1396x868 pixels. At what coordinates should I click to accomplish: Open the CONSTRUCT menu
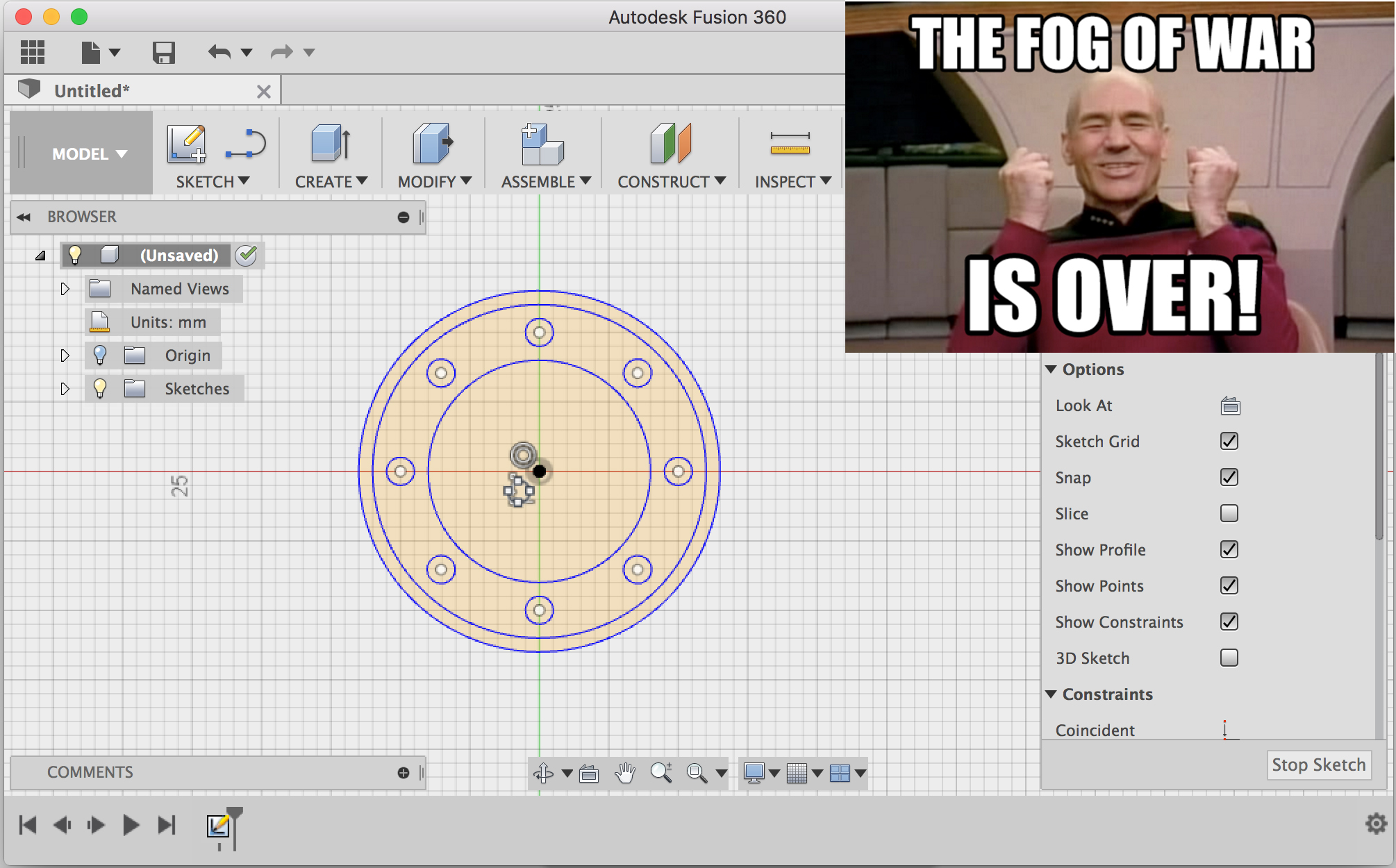click(x=671, y=182)
